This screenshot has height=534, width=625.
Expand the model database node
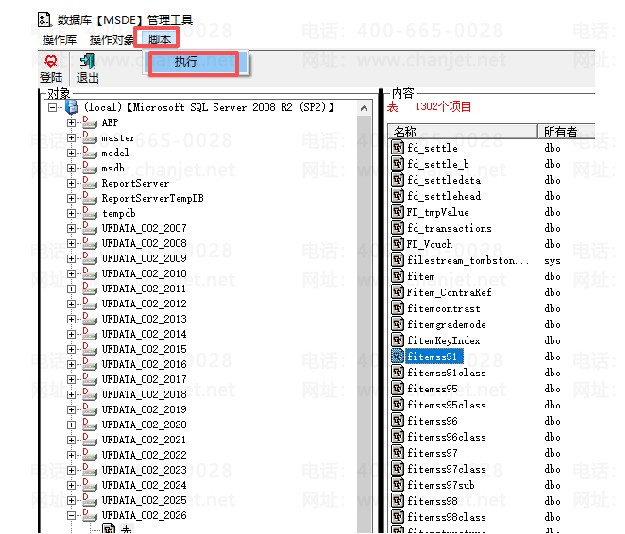[x=71, y=153]
